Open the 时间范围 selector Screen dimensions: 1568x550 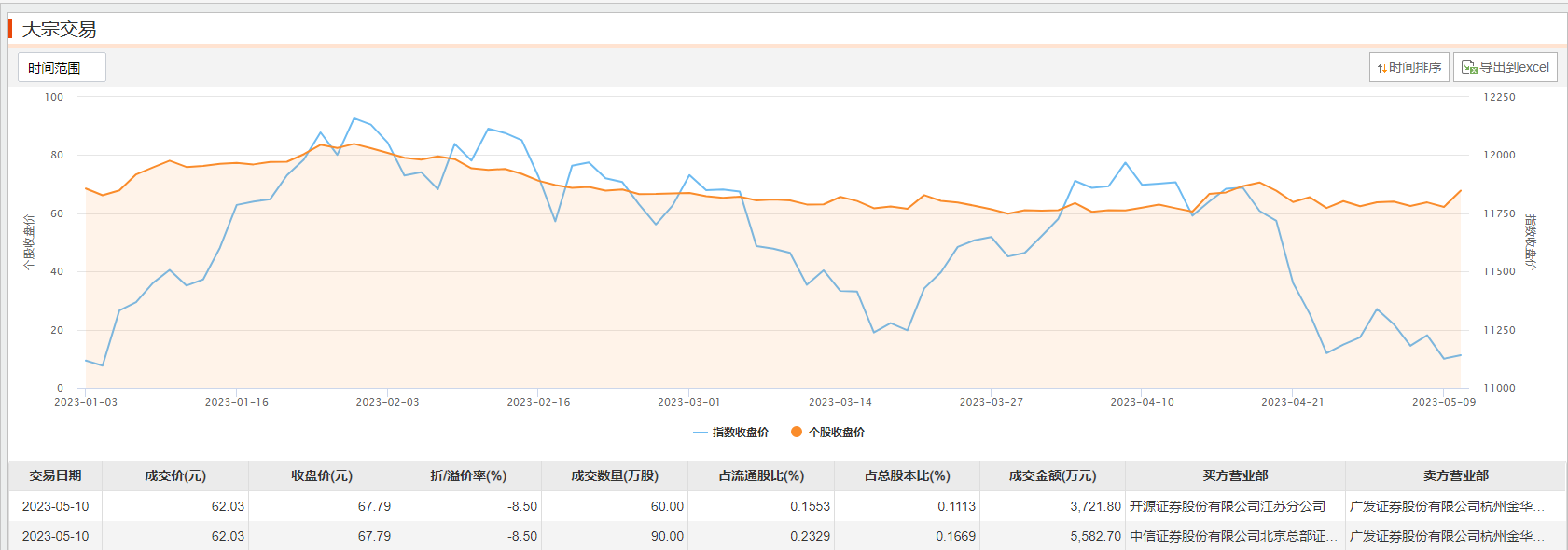pyautogui.click(x=62, y=68)
